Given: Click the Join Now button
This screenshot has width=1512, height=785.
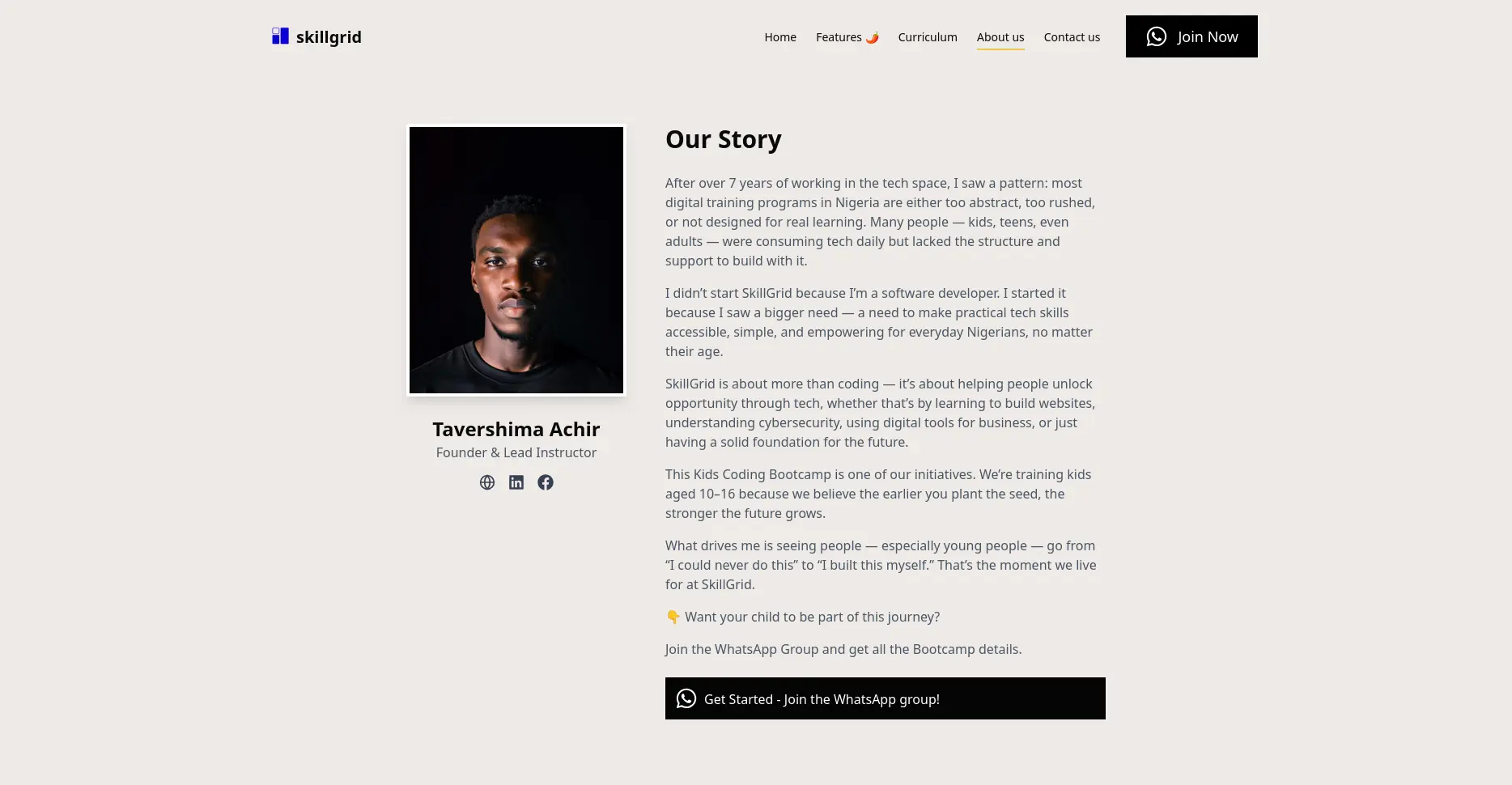Looking at the screenshot, I should point(1191,36).
